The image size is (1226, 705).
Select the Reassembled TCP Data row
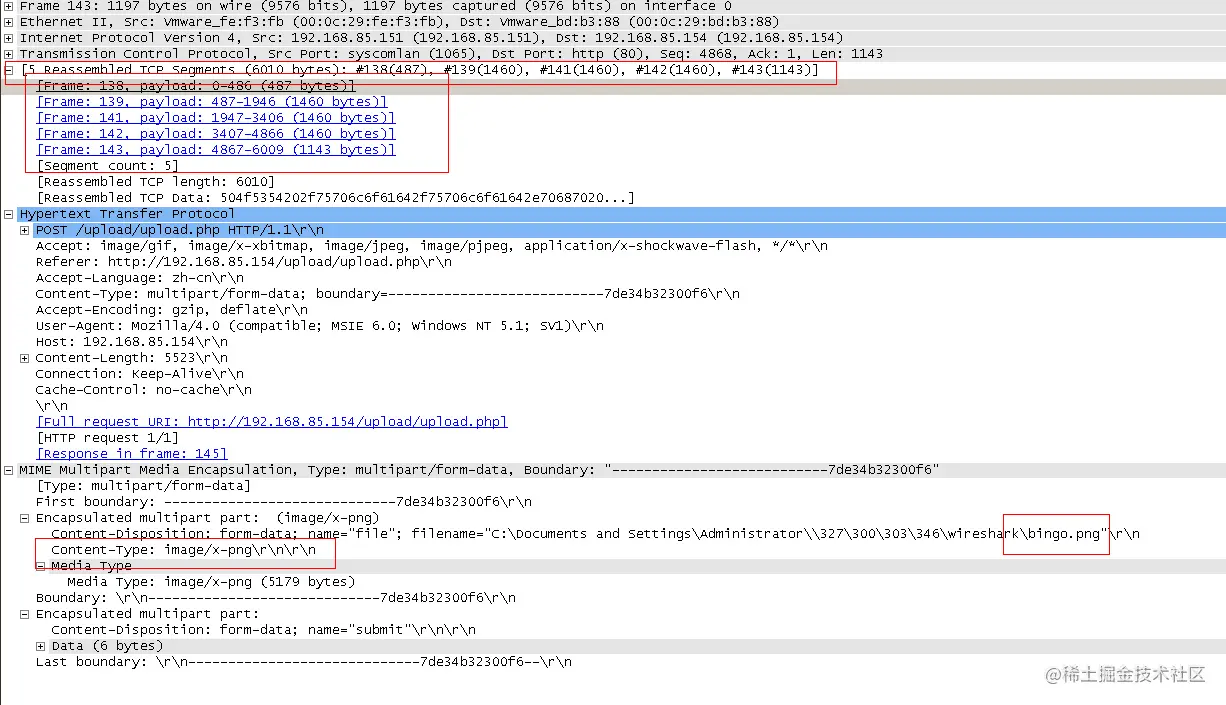click(x=335, y=198)
